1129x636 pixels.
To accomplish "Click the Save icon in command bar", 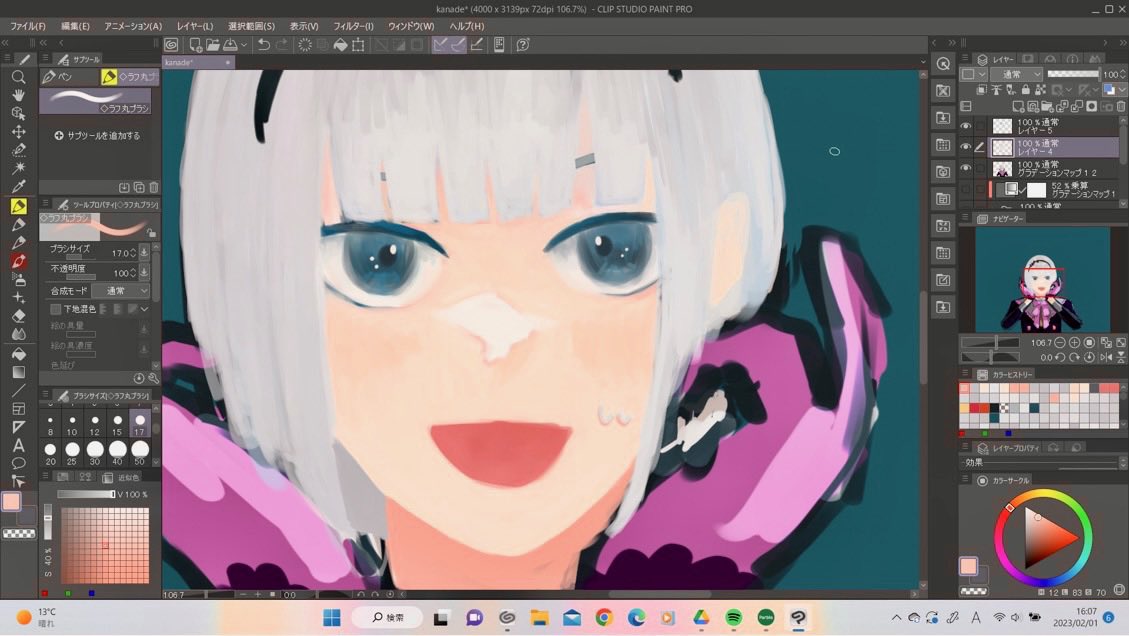I will click(x=230, y=45).
